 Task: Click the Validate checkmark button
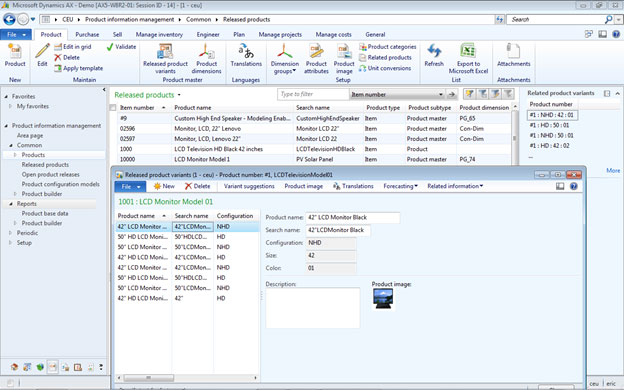click(121, 47)
